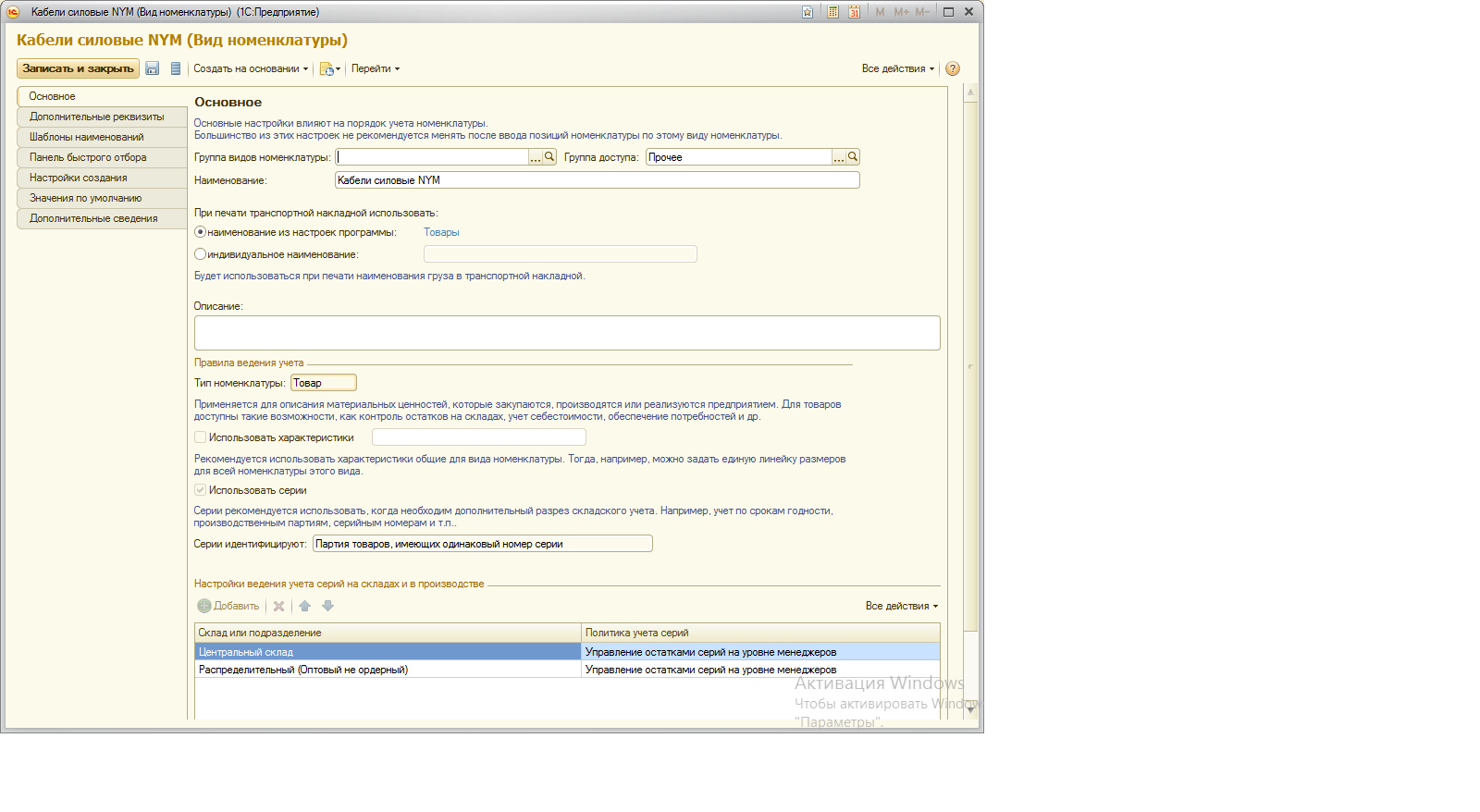
Task: Open search magnifier for Группа видов номенклатуры
Action: [549, 157]
